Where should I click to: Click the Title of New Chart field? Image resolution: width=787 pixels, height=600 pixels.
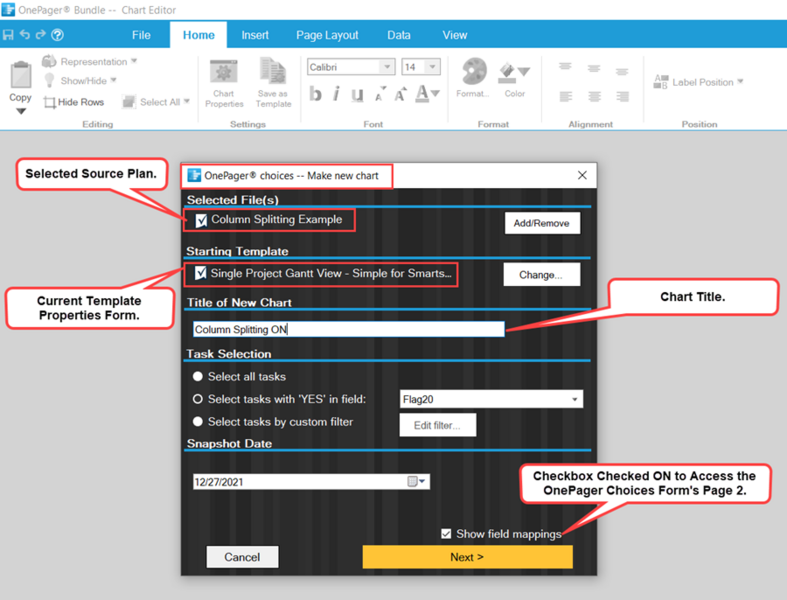coord(348,329)
